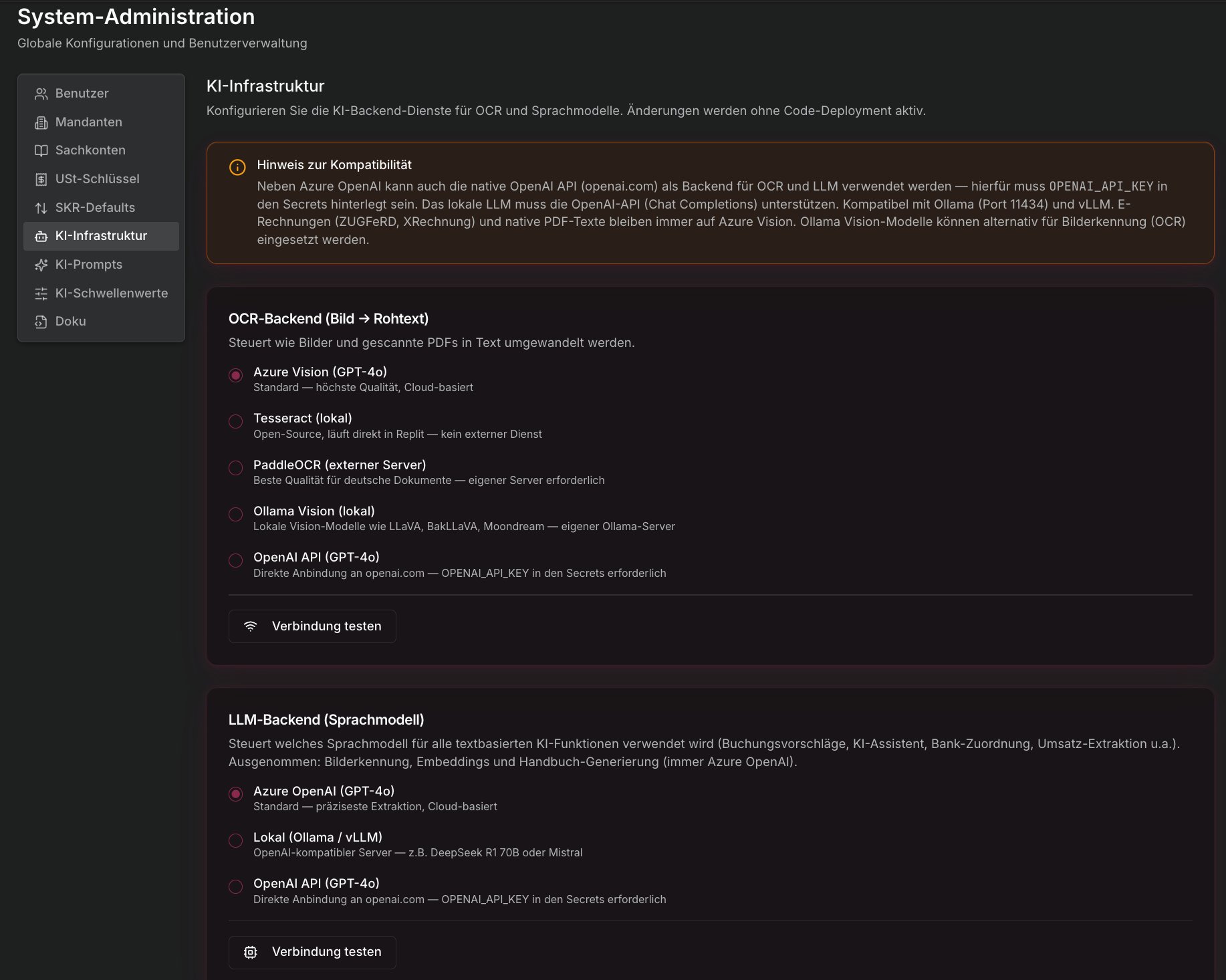This screenshot has height=980, width=1226.
Task: Select Azure Vision (GPT-4o) radio option
Action: point(235,376)
